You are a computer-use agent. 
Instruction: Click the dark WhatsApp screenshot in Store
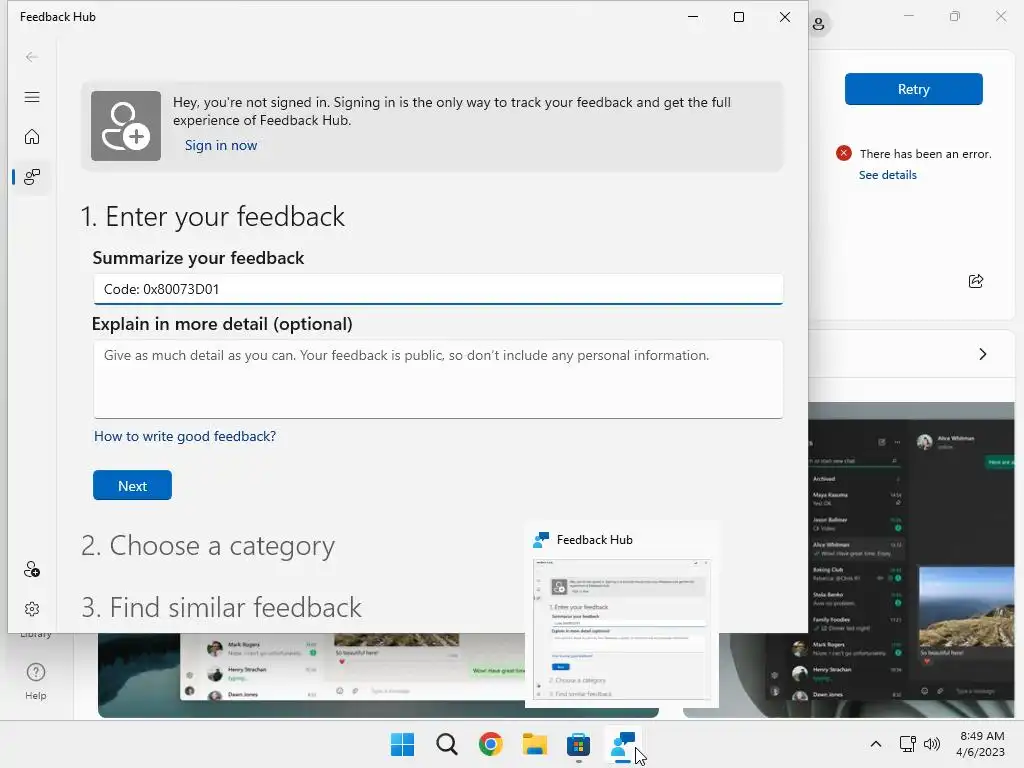point(911,562)
